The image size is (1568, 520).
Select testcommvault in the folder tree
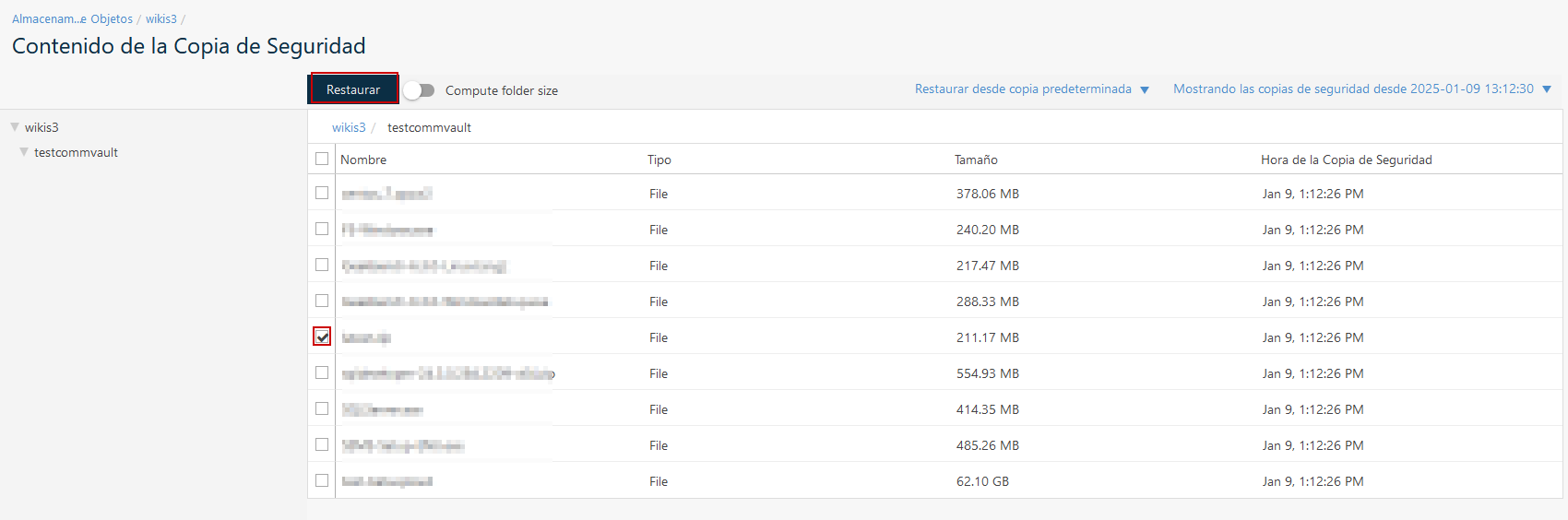[76, 152]
